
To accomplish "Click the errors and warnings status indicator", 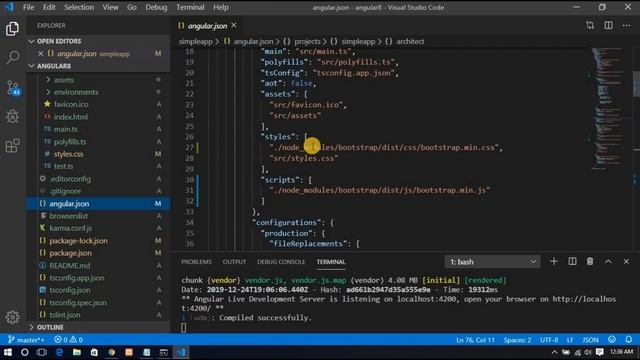I will [68, 340].
